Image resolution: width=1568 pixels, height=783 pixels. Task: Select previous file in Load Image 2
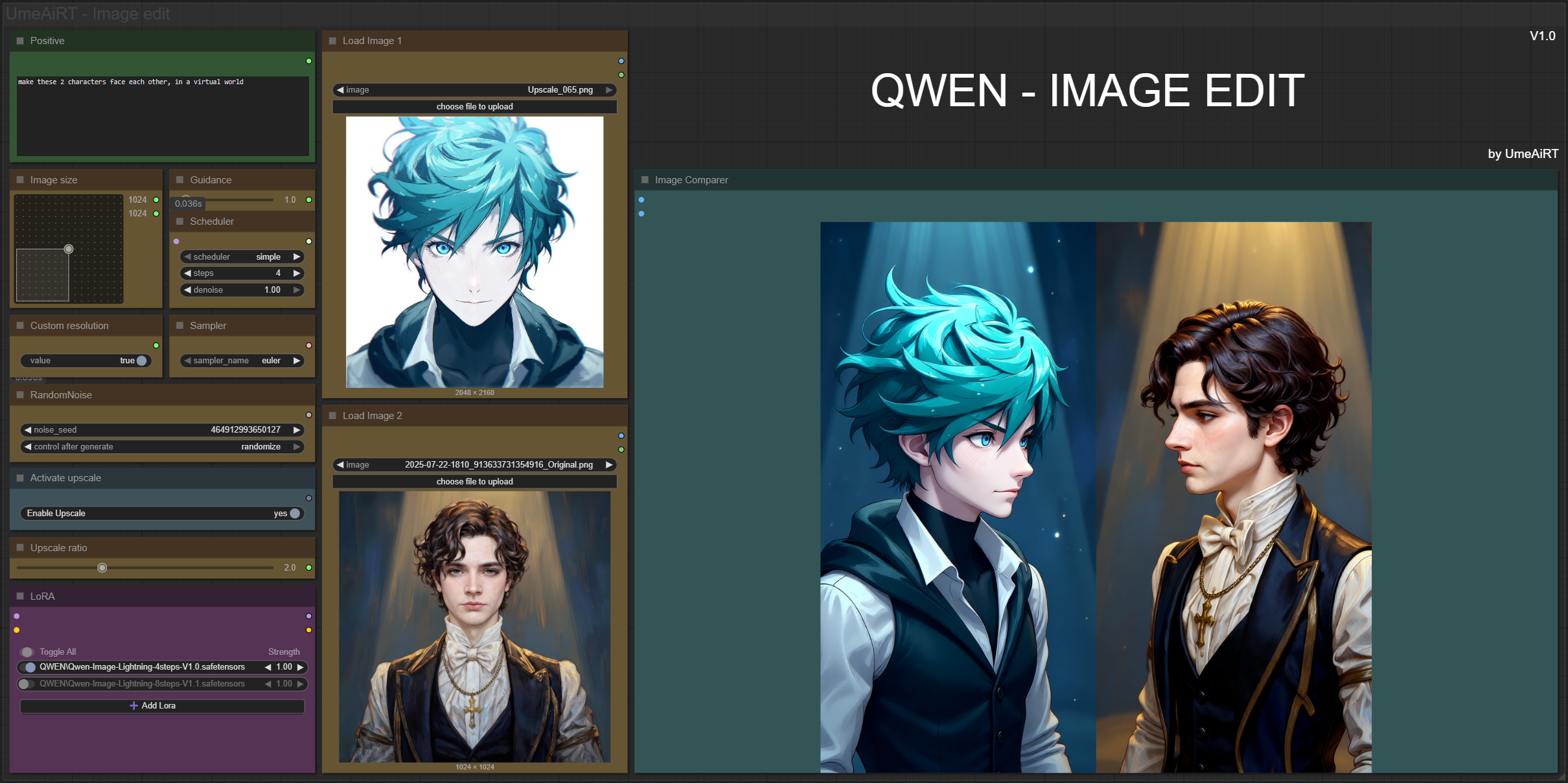(x=340, y=465)
